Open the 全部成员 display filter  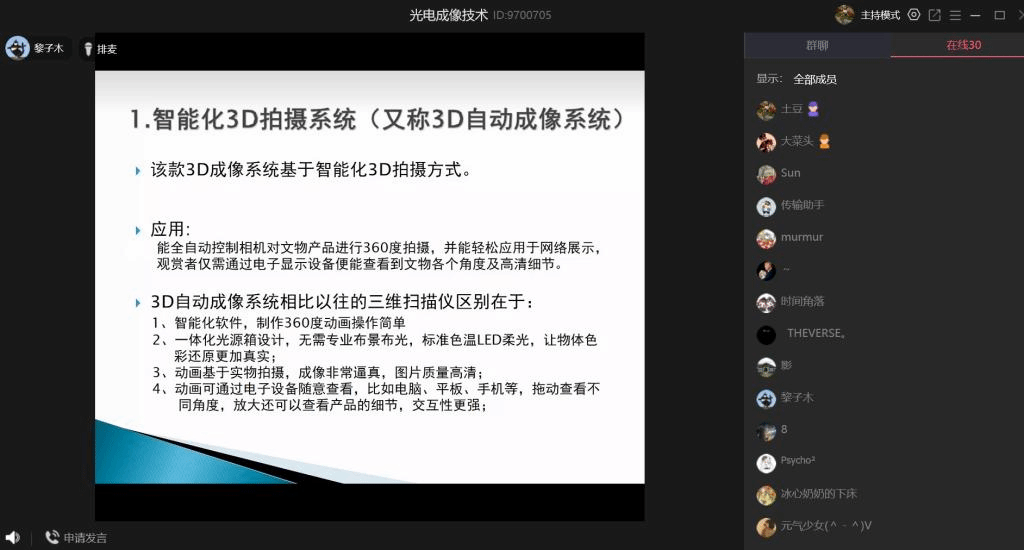click(814, 79)
